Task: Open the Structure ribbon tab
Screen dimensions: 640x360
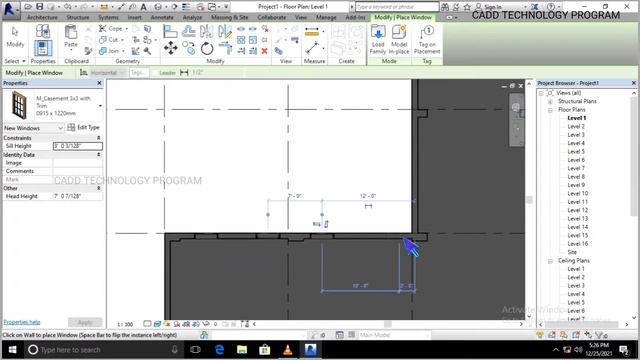Action: click(78, 18)
